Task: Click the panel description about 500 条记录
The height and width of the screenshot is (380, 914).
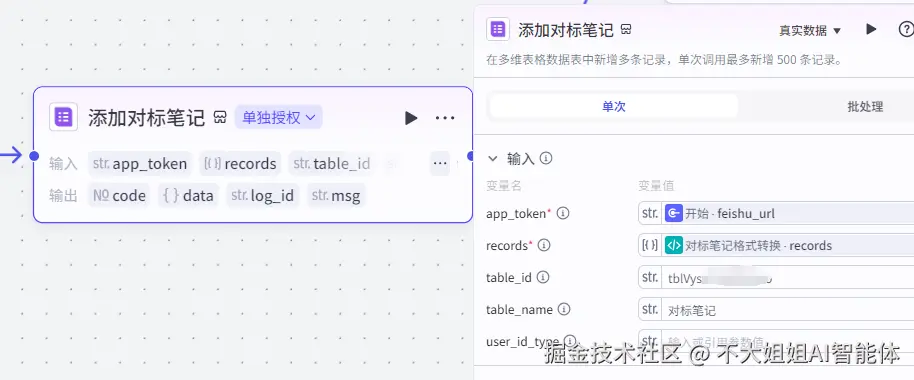Action: [x=665, y=60]
